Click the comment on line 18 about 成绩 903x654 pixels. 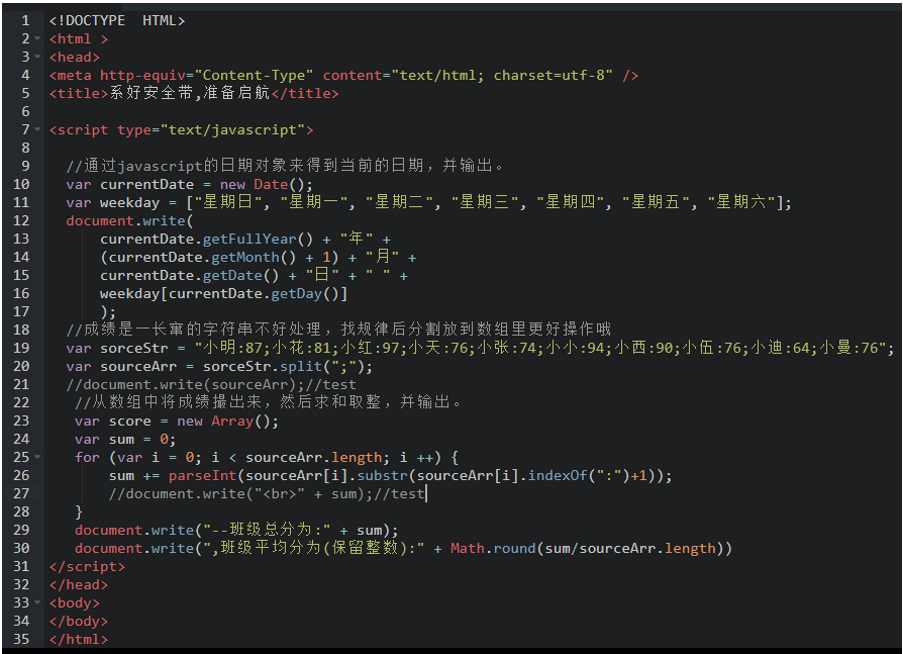click(339, 329)
